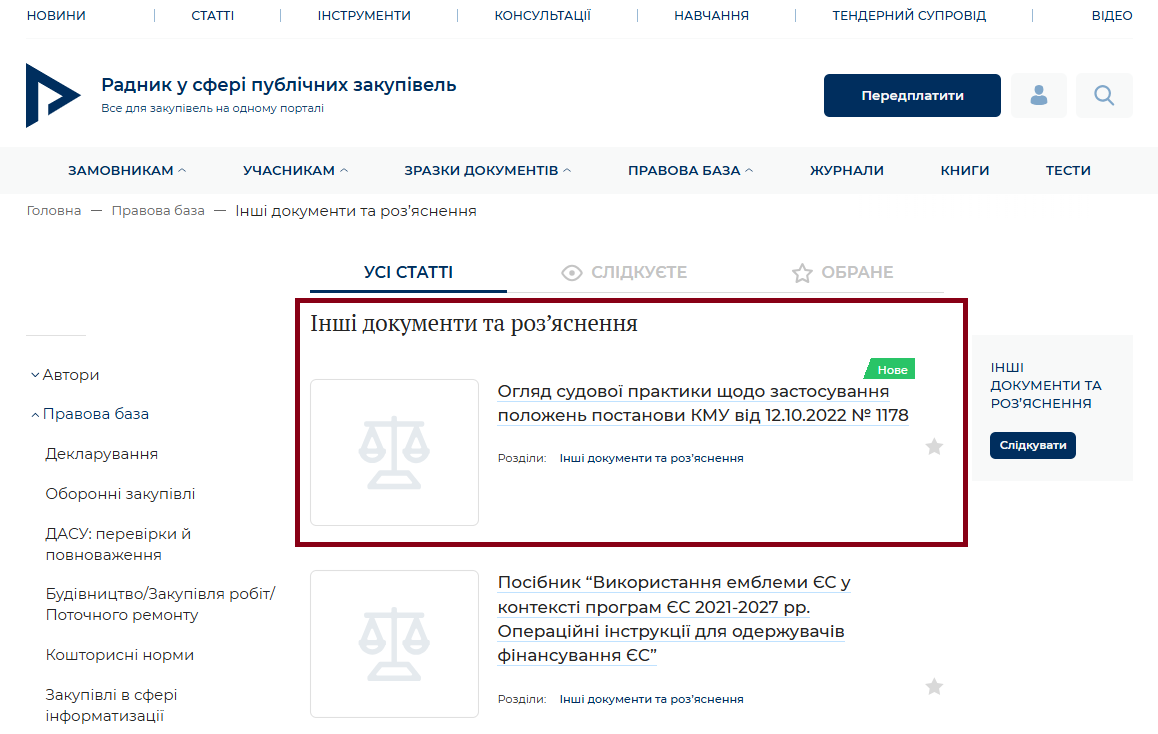The image size is (1158, 734).
Task: Click the site logo triangle
Action: coord(52,95)
